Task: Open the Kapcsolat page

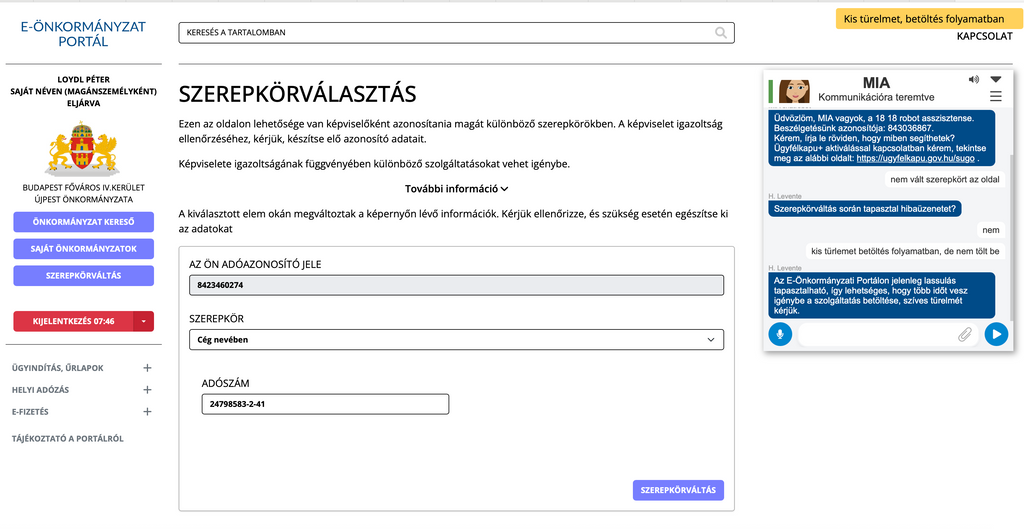Action: [x=984, y=36]
